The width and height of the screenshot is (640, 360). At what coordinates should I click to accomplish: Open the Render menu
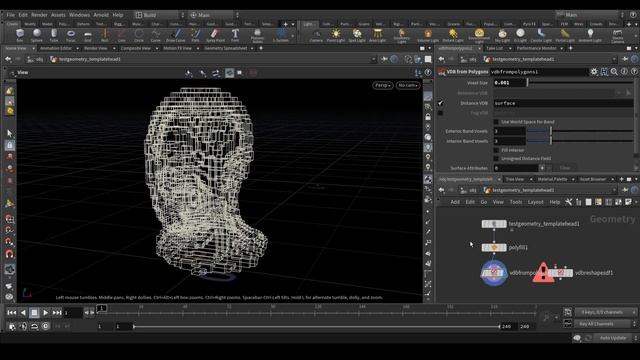pyautogui.click(x=39, y=15)
